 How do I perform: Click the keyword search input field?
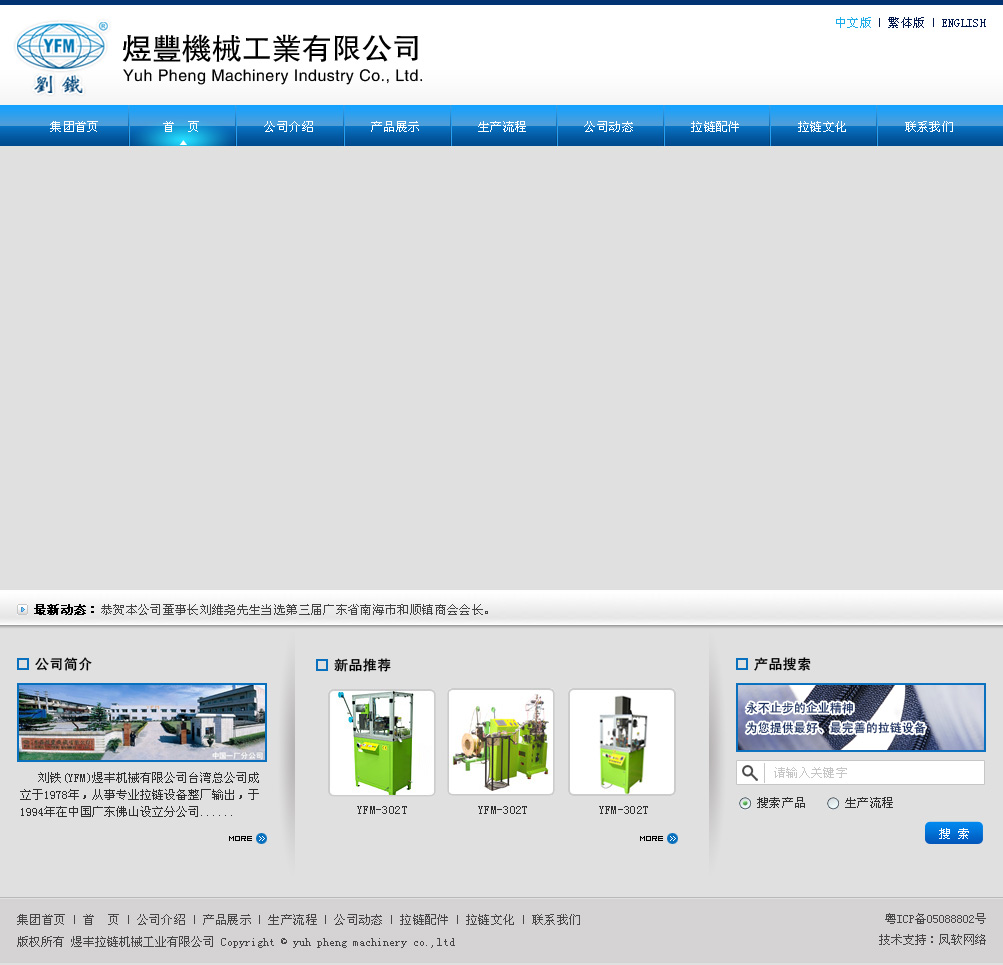[874, 773]
